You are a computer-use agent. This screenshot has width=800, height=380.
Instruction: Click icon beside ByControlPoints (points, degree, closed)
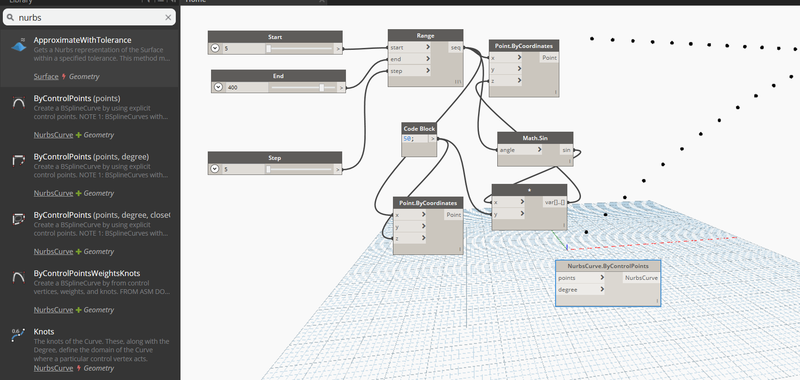coord(18,219)
